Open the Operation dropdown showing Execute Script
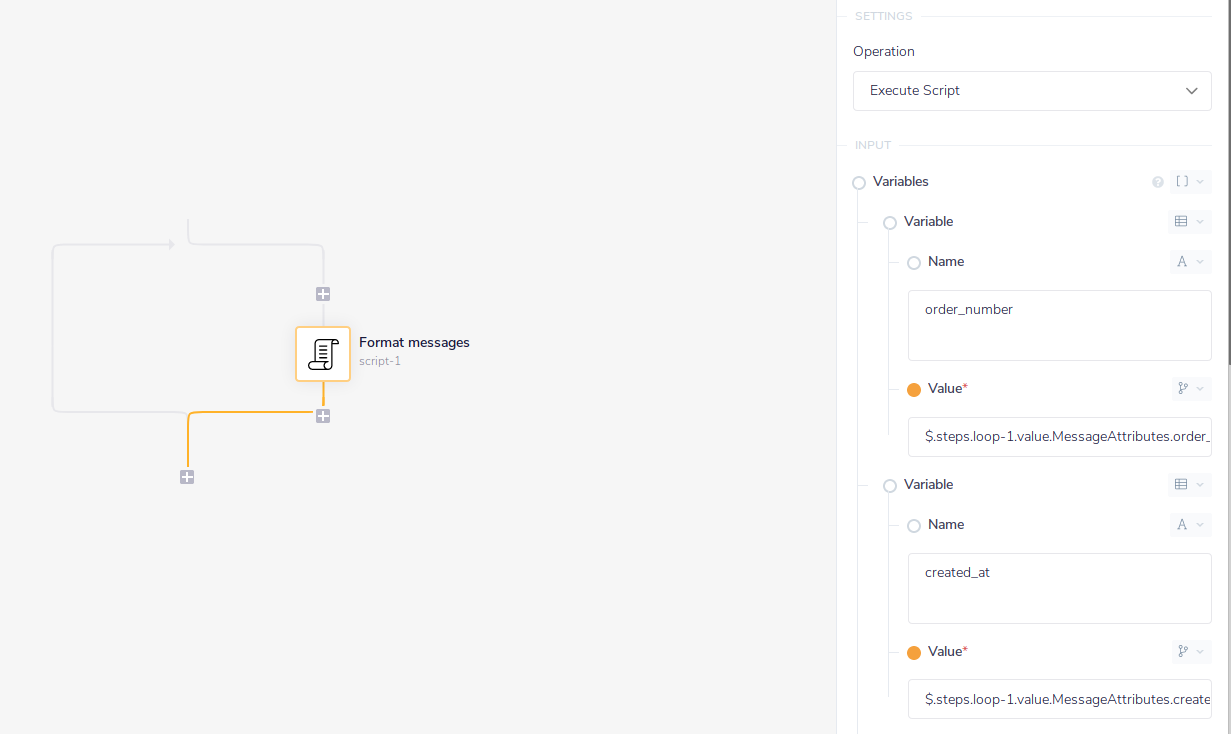The height and width of the screenshot is (734, 1231). tap(1032, 91)
